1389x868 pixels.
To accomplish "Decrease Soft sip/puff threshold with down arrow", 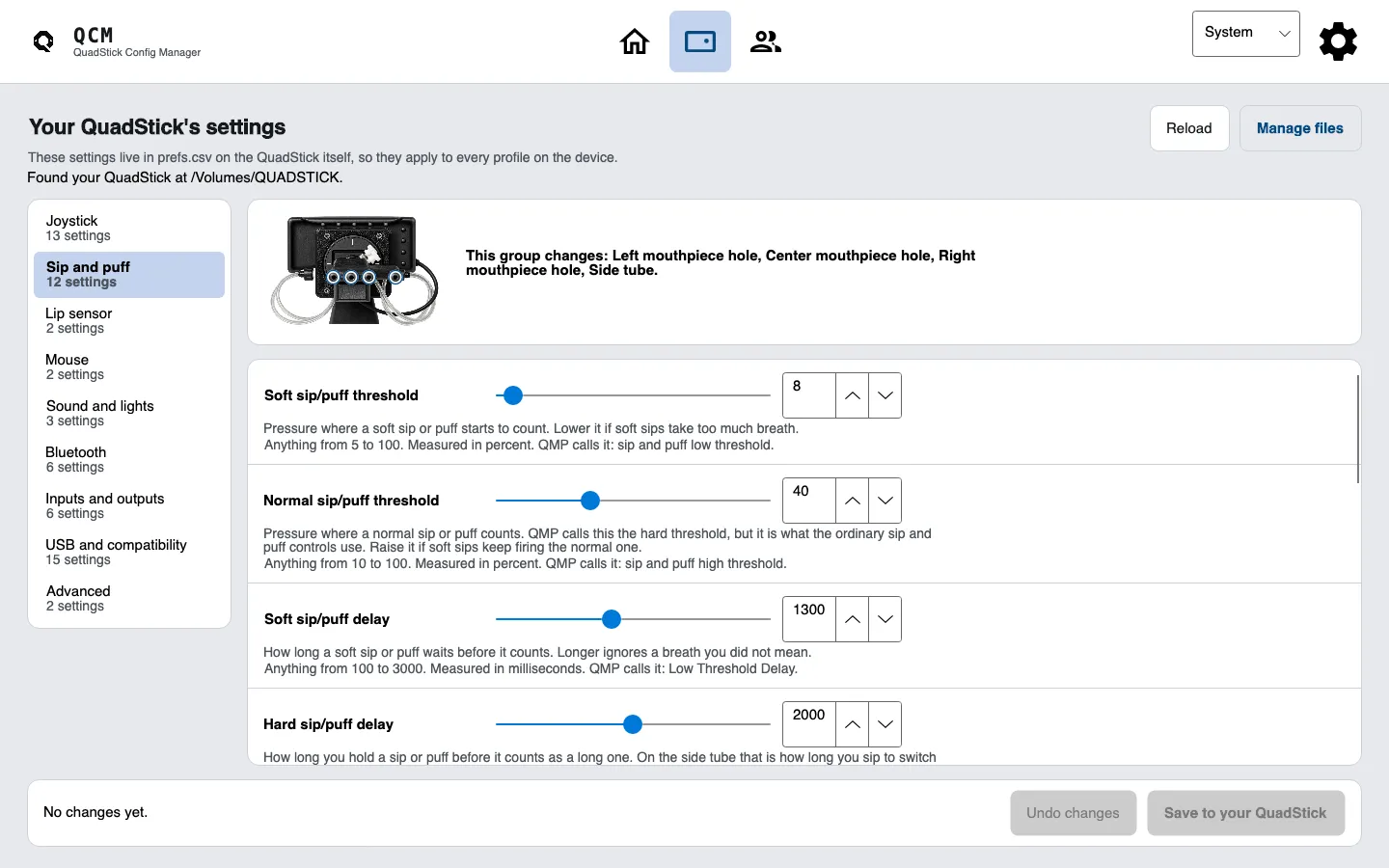I will [x=885, y=395].
